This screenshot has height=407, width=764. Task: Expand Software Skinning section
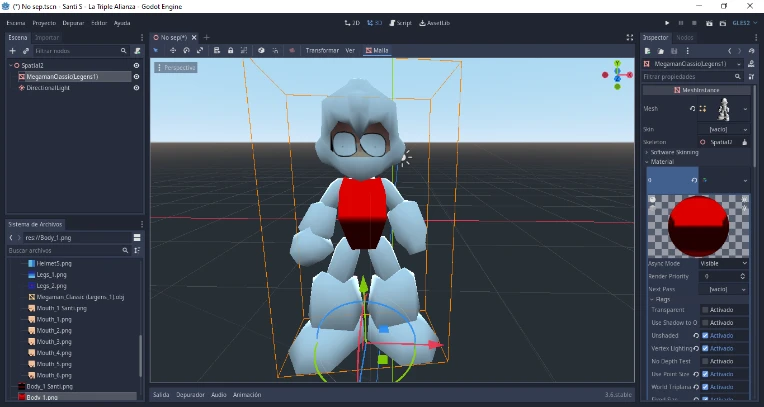point(674,153)
